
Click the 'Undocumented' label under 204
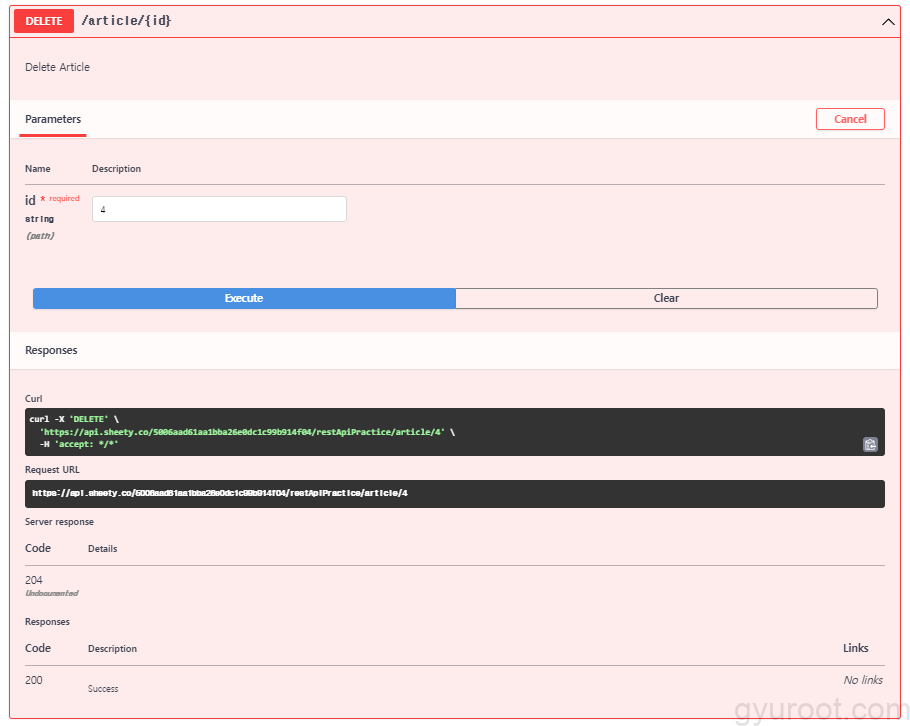point(51,594)
